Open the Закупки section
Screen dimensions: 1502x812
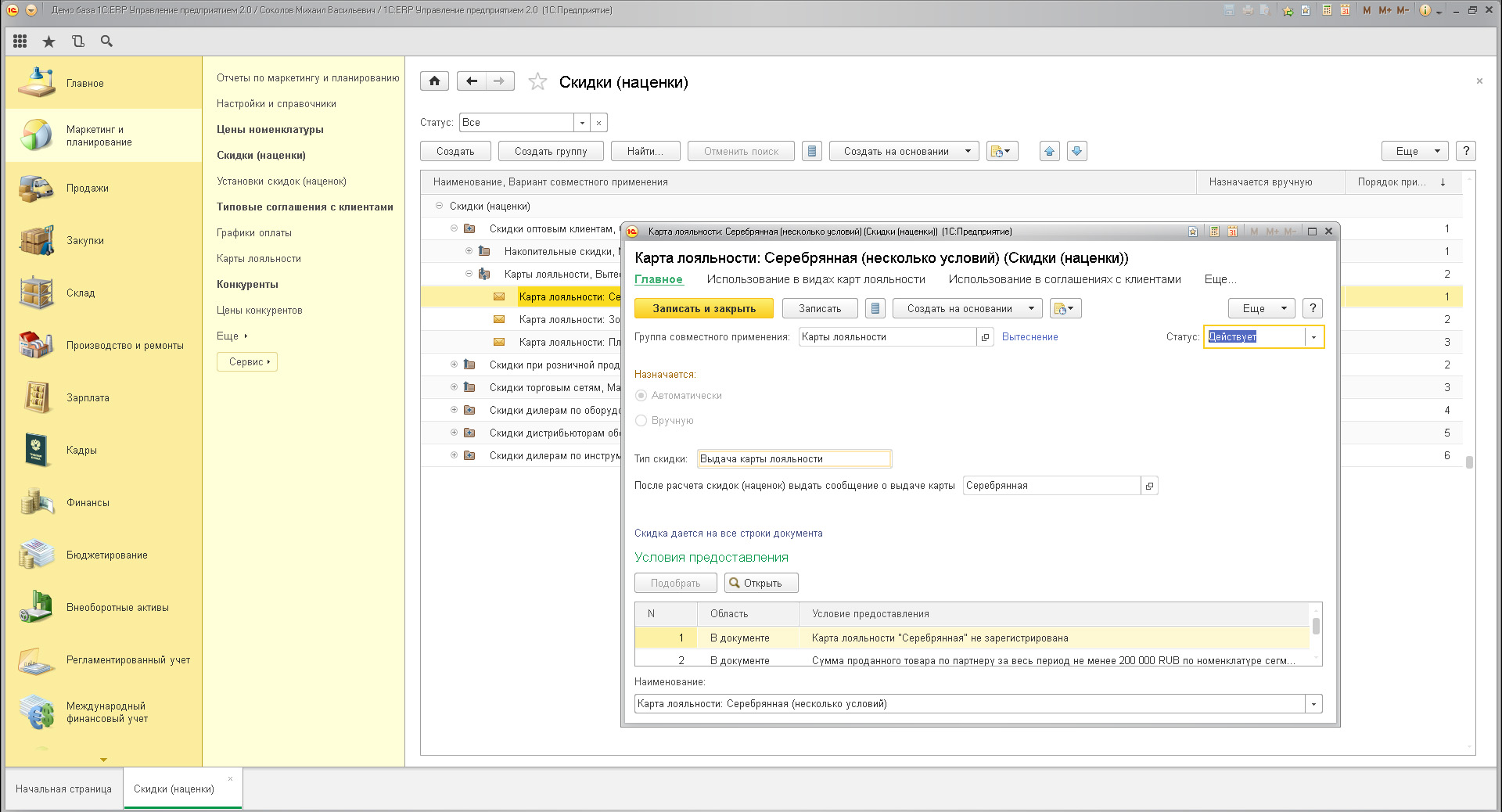pyautogui.click(x=103, y=240)
